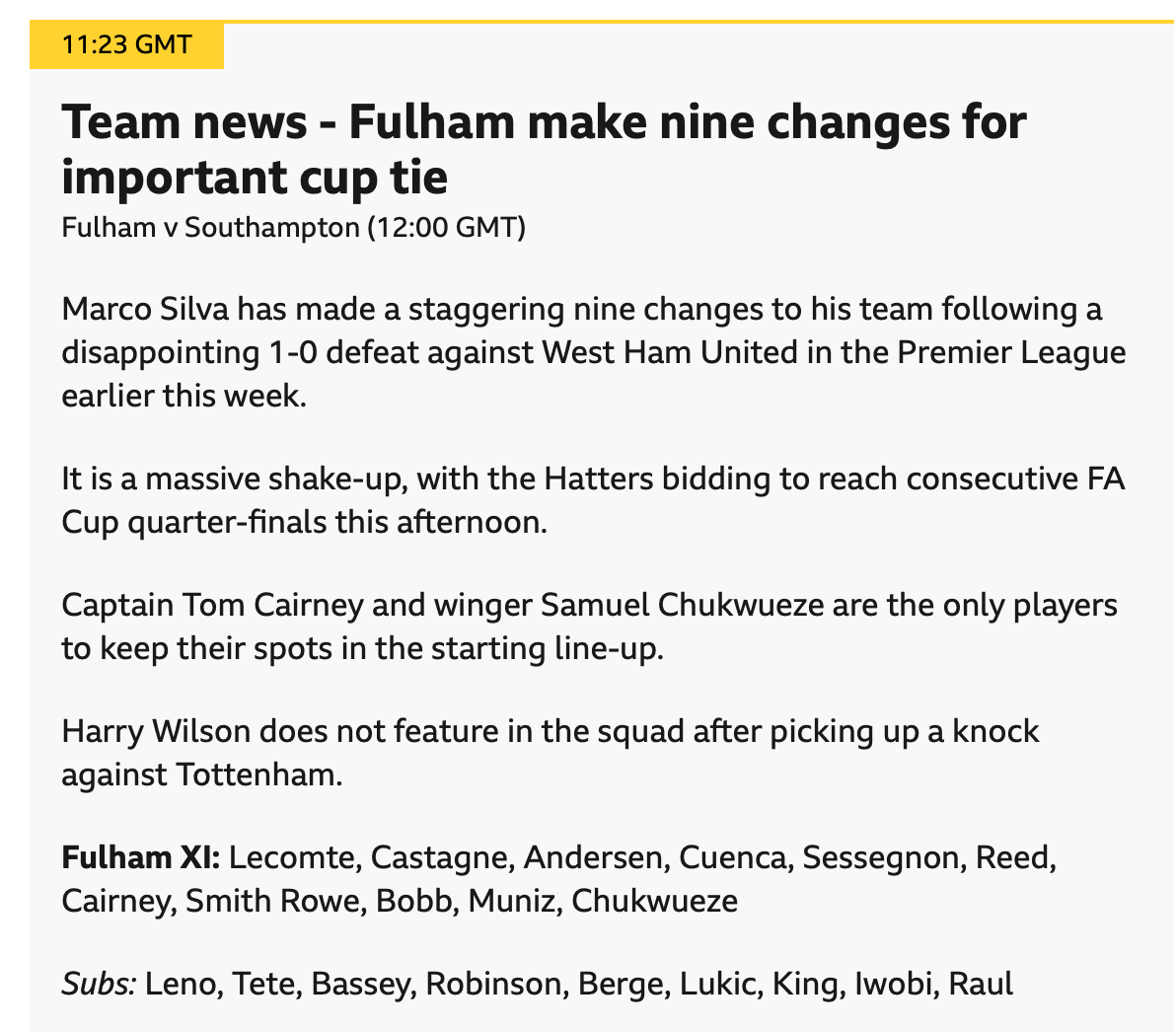
Task: Click Sessegnon in the starting lineup
Action: pyautogui.click(x=881, y=857)
